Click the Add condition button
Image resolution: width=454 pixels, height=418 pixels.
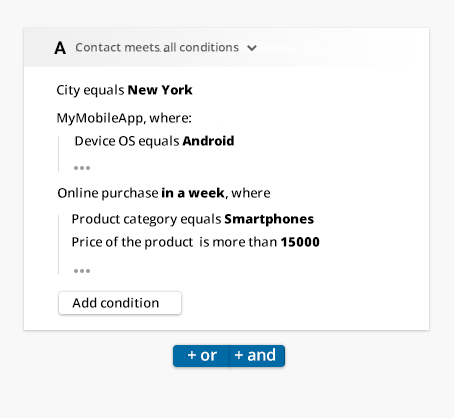pos(120,303)
